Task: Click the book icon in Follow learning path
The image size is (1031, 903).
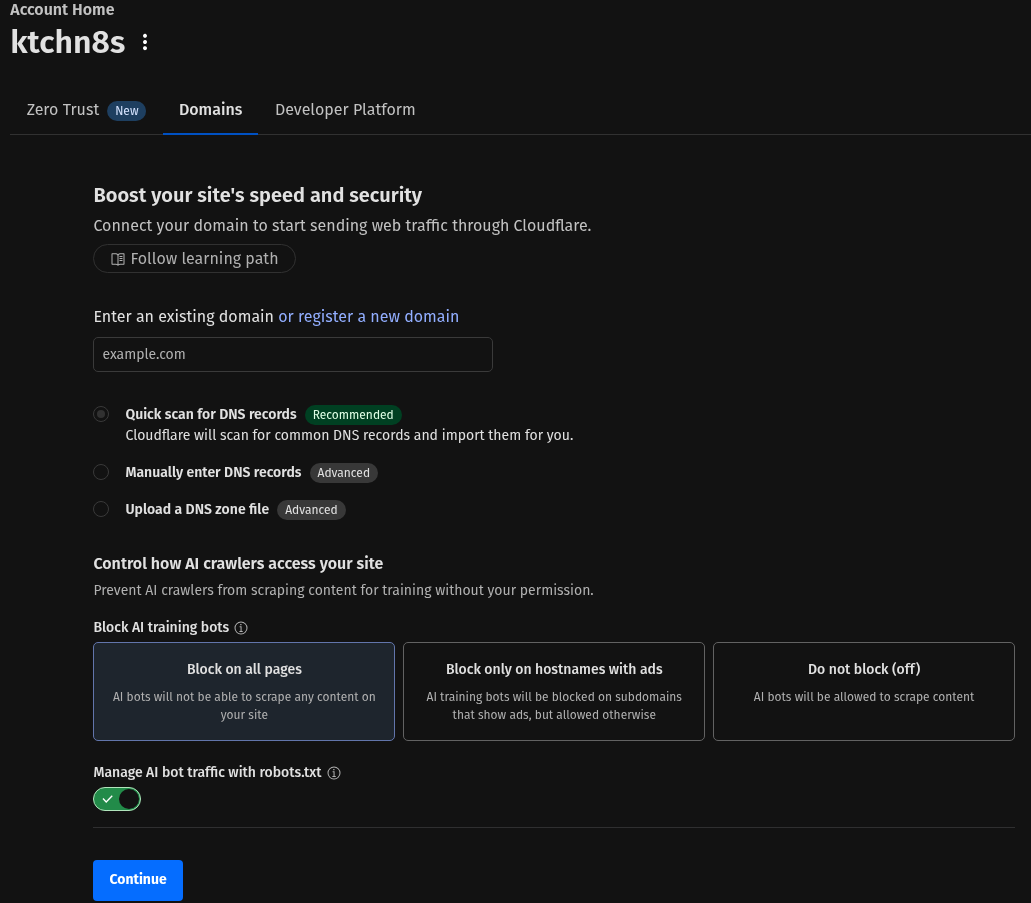Action: coord(118,259)
